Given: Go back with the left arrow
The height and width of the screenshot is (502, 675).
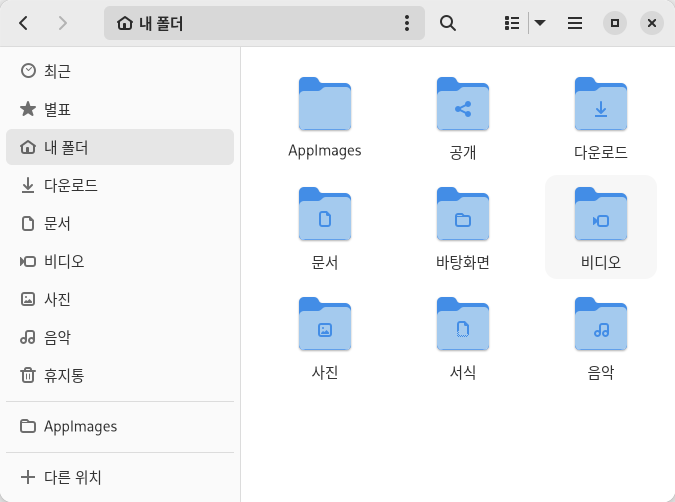Looking at the screenshot, I should coord(24,23).
